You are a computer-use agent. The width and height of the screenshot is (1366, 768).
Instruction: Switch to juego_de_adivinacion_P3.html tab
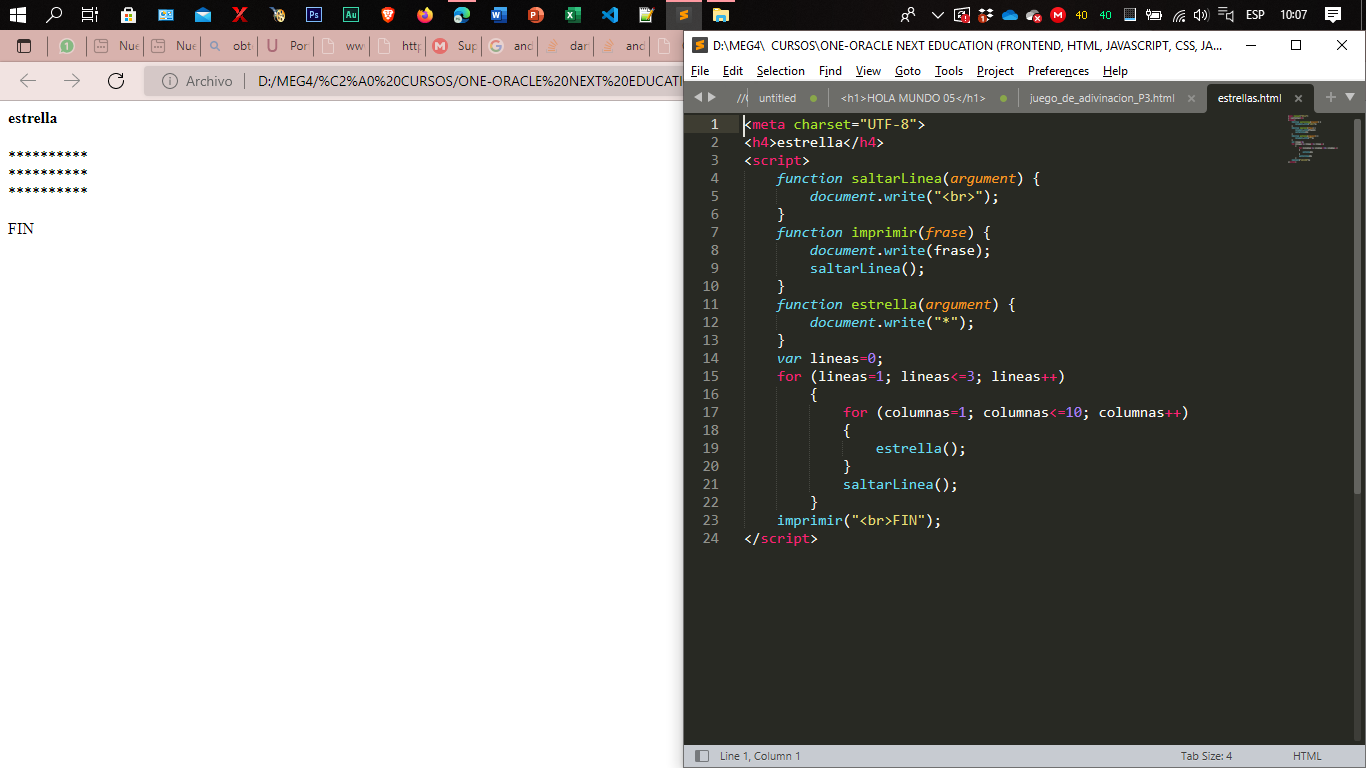click(x=1102, y=98)
